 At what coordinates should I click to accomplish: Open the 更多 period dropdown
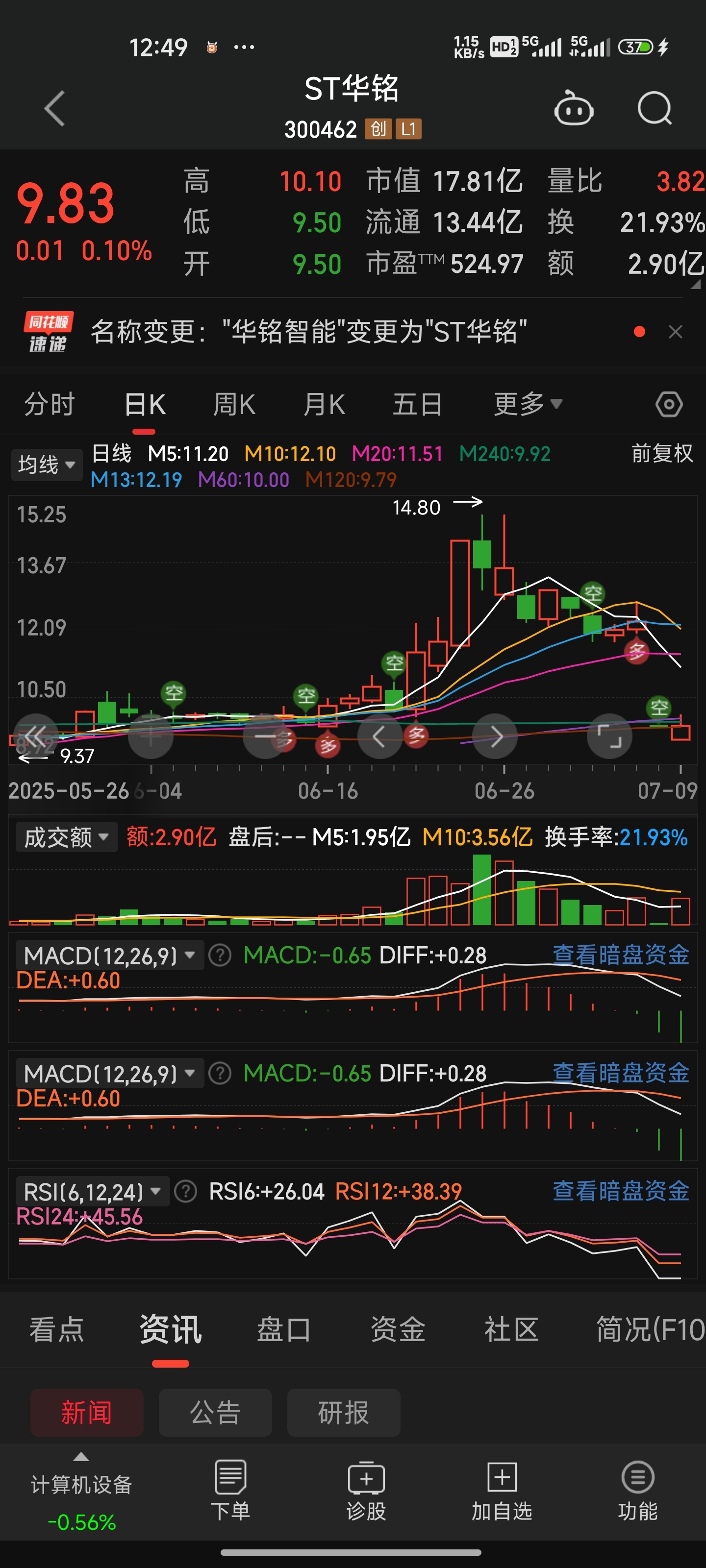click(x=528, y=404)
